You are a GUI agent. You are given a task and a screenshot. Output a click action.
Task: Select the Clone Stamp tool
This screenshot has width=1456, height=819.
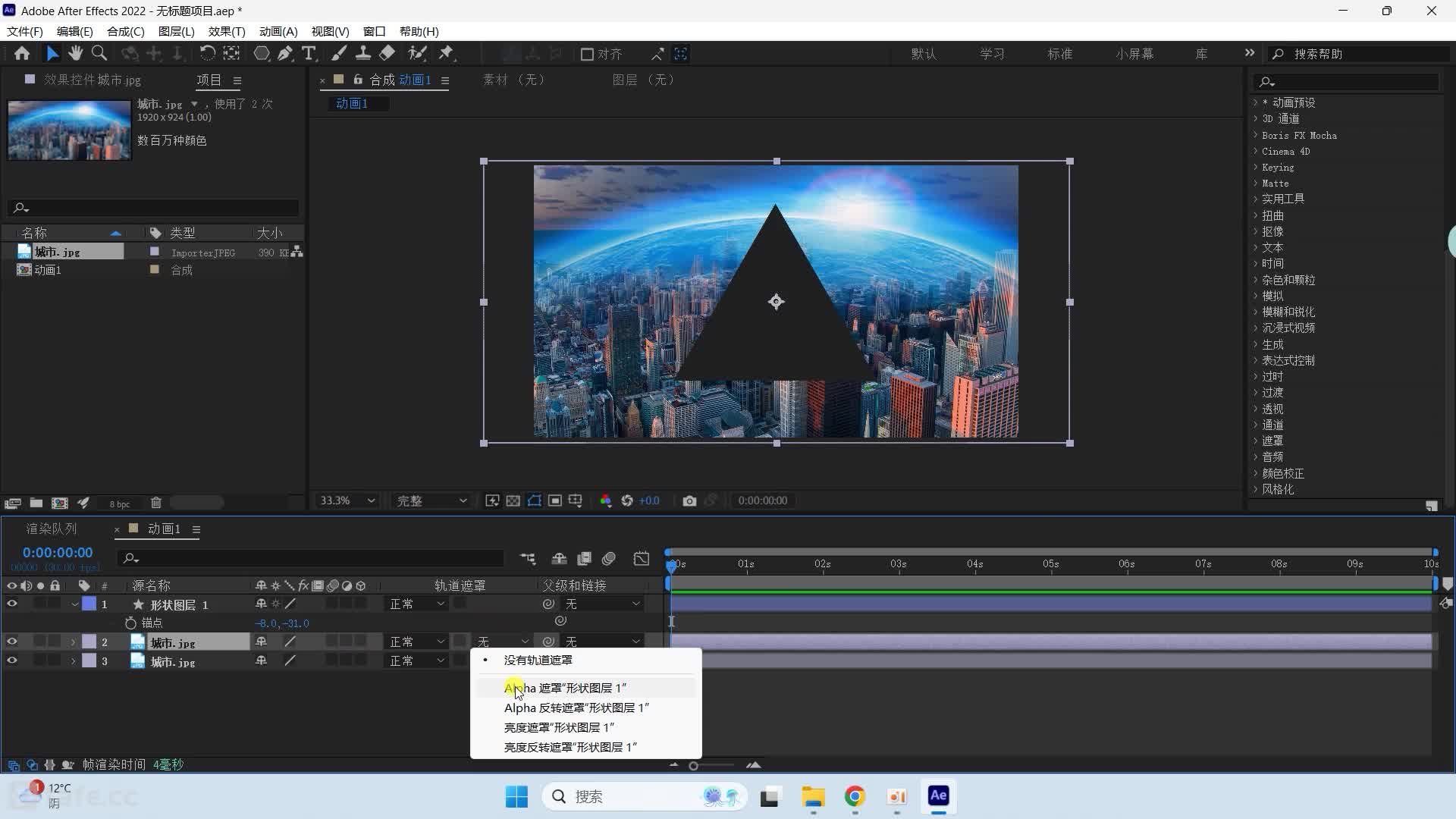(363, 54)
